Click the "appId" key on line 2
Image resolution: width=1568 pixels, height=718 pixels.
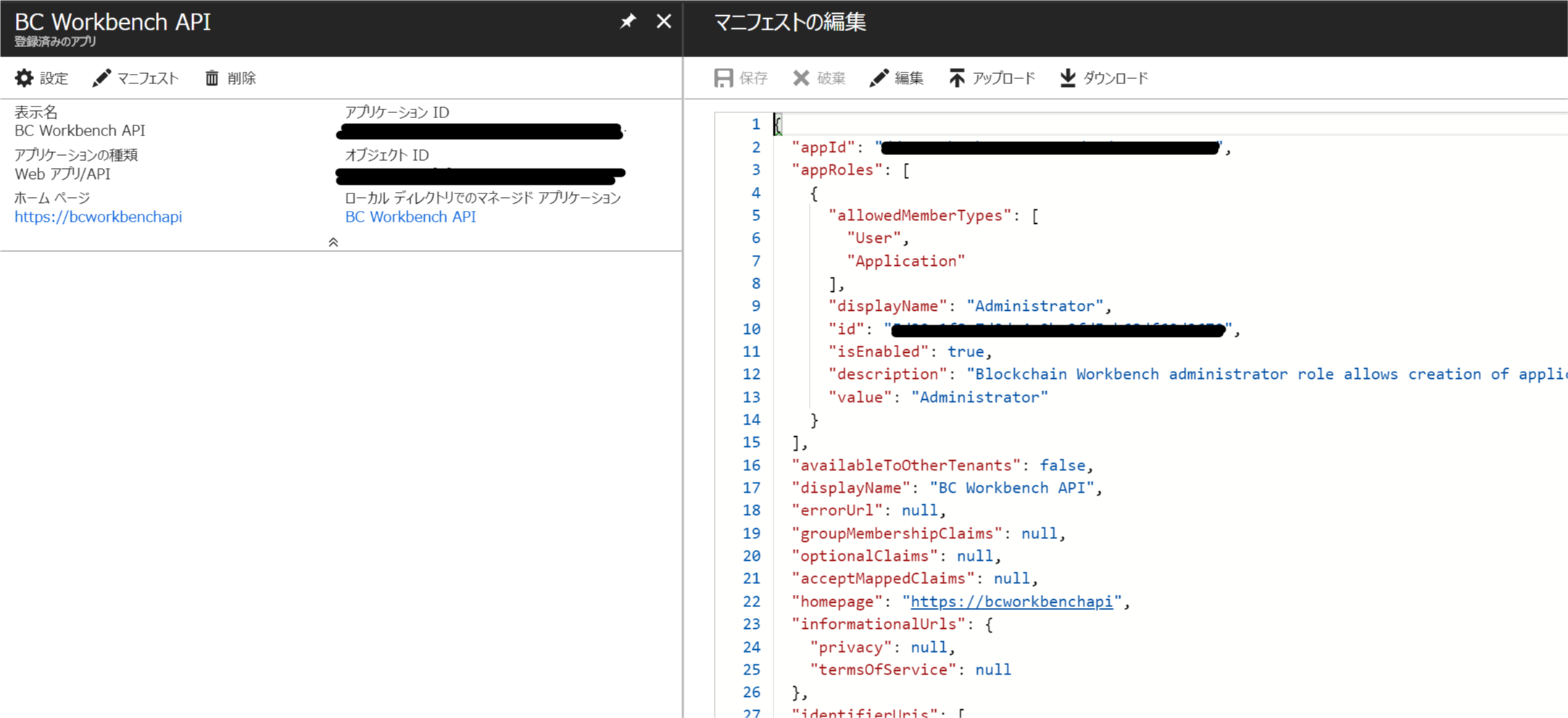(824, 148)
